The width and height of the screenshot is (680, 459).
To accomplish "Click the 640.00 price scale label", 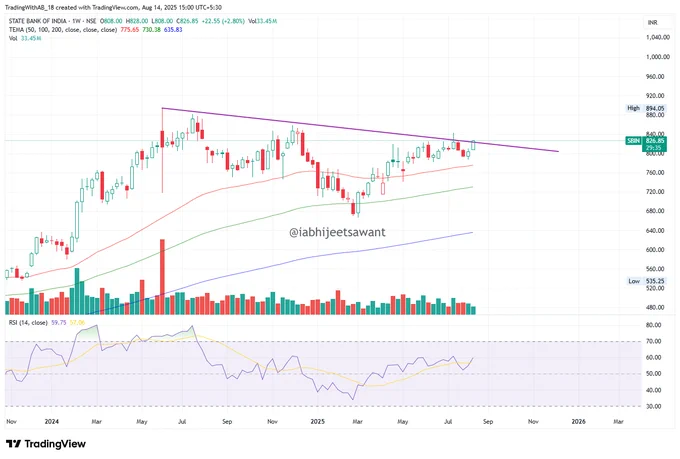I will 655,230.
